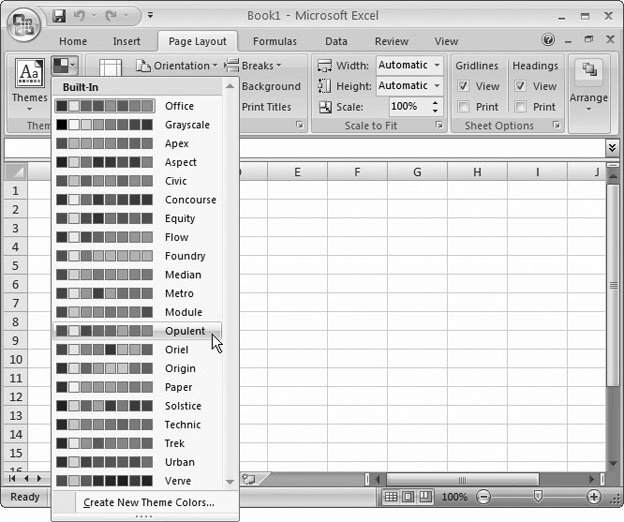Enable the Headings Print checkbox
Screen dimensions: 624x522
click(x=520, y=107)
